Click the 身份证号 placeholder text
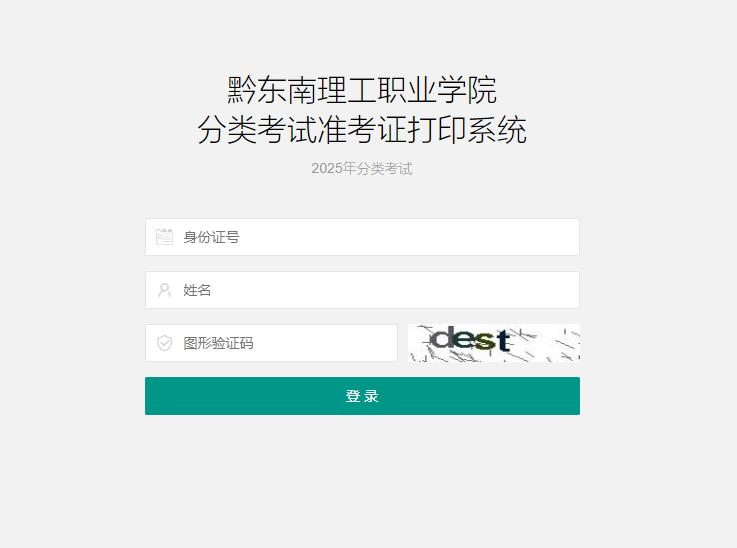This screenshot has height=548, width=737. click(211, 237)
